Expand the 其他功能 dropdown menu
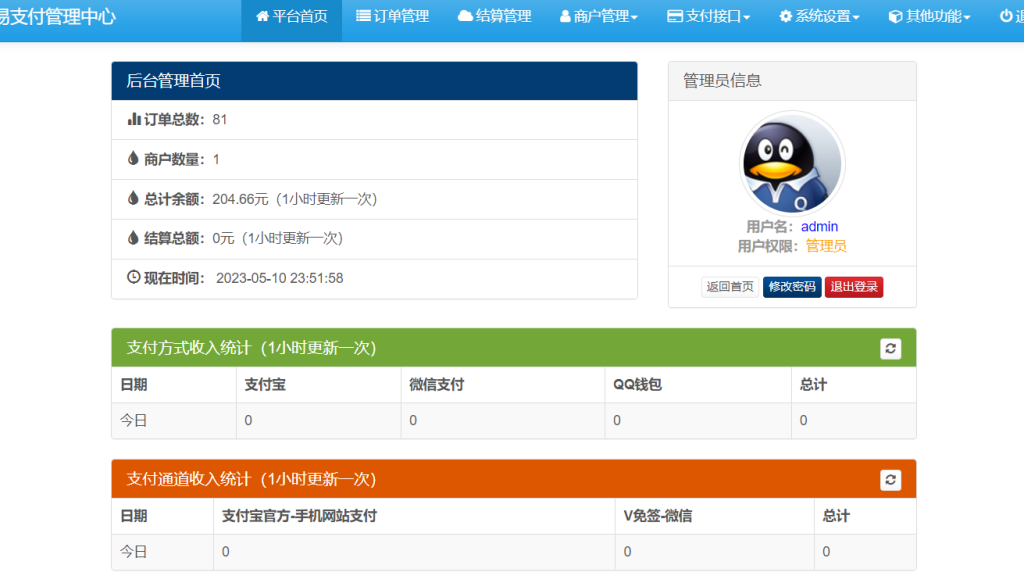 (929, 16)
